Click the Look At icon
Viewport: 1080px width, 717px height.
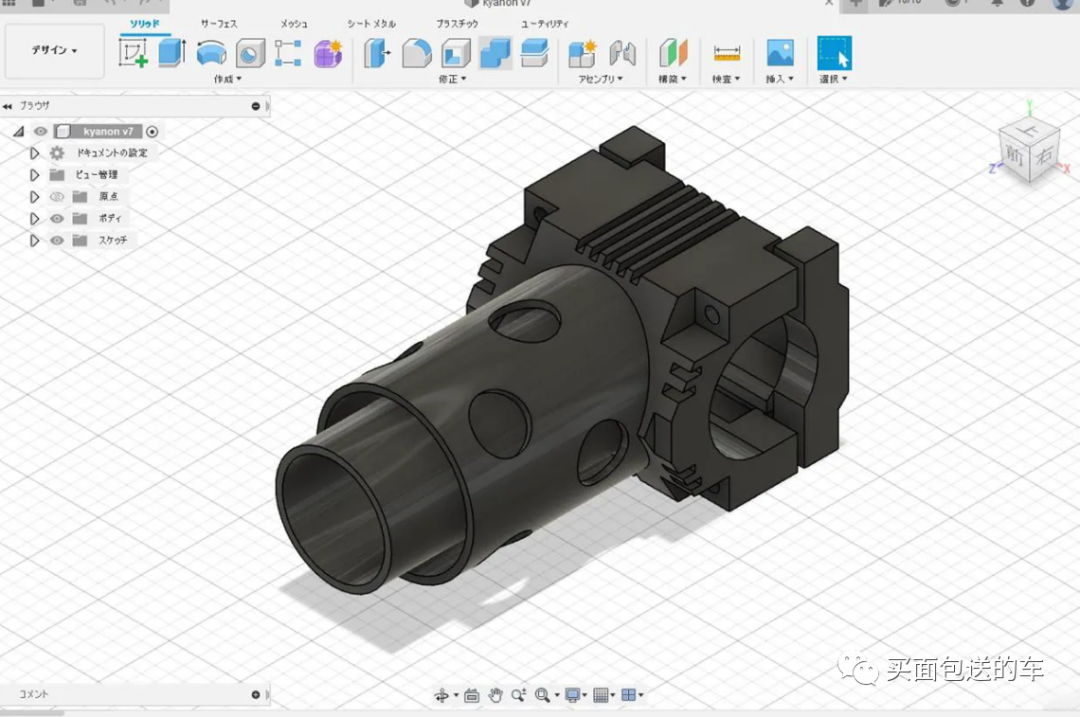(472, 696)
